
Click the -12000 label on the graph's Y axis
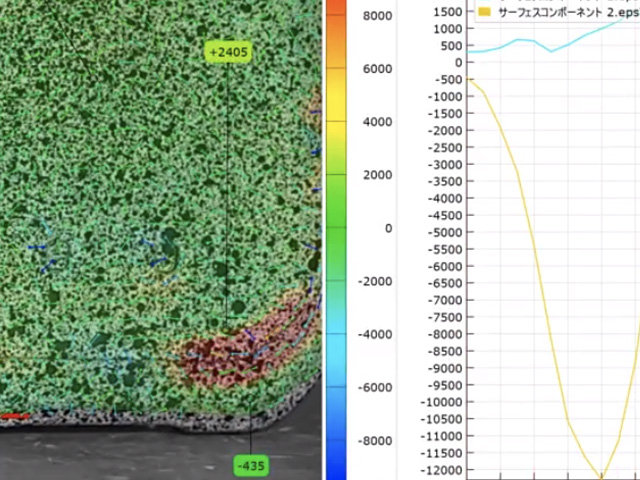pyautogui.click(x=441, y=470)
